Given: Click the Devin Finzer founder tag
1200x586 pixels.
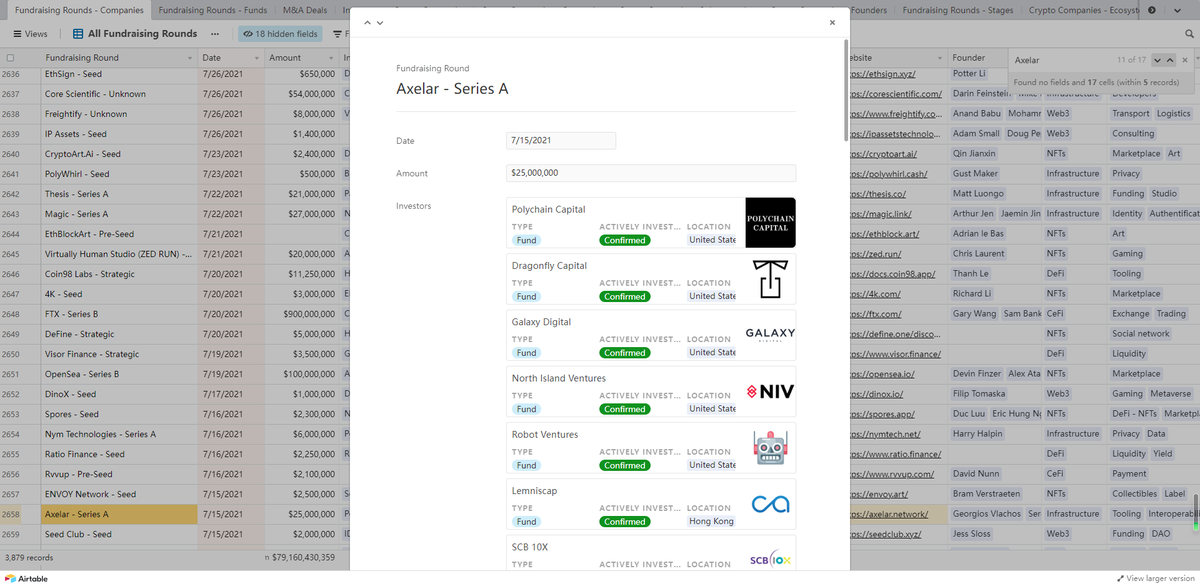Looking at the screenshot, I should point(977,374).
